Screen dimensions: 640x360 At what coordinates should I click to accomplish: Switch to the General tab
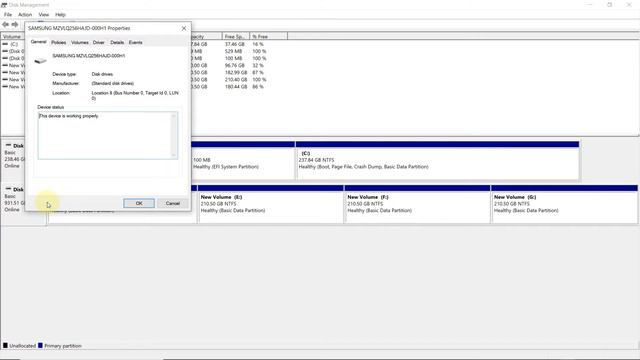38,42
